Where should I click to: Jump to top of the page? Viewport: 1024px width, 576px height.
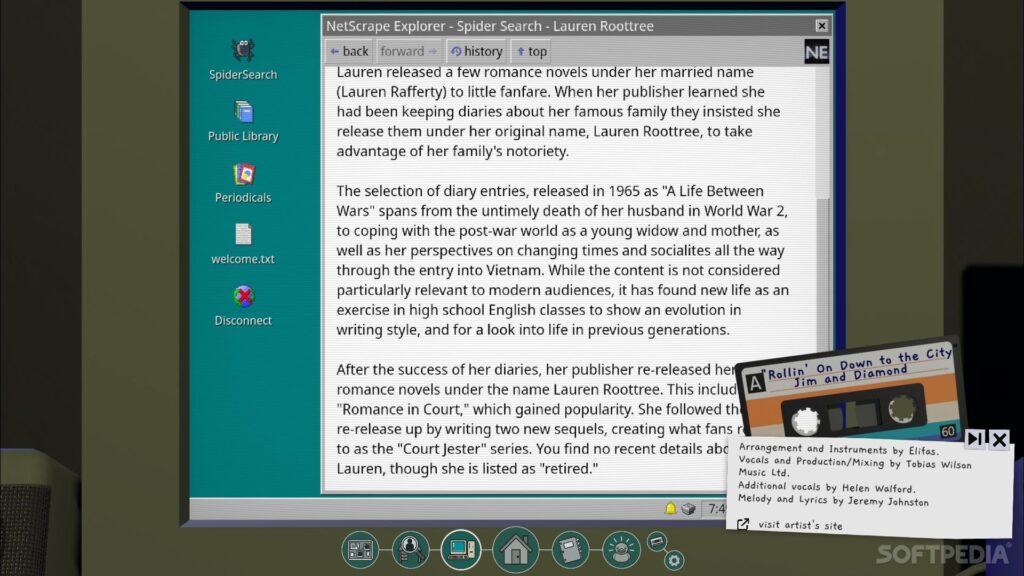[530, 51]
